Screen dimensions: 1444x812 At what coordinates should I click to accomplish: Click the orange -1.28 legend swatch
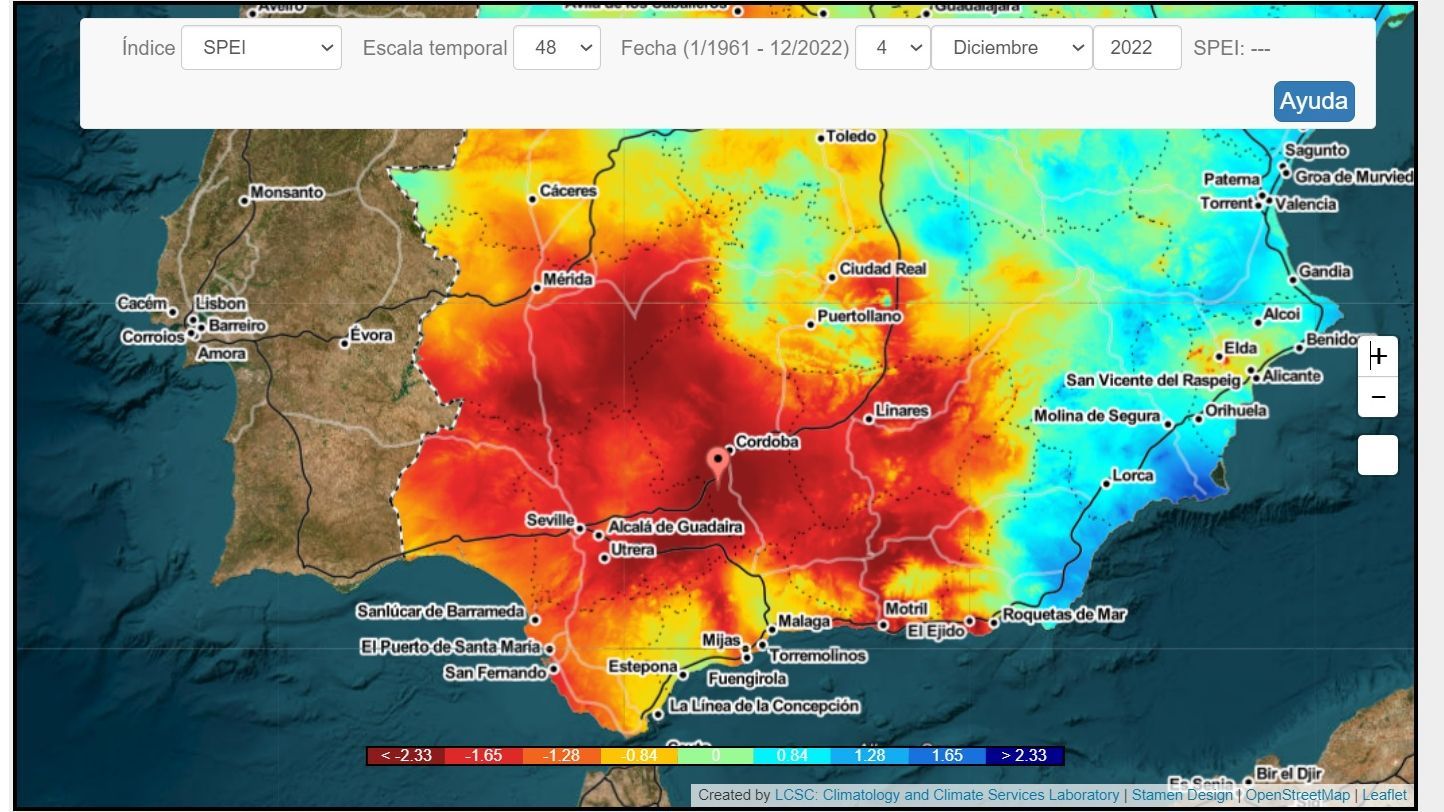560,755
